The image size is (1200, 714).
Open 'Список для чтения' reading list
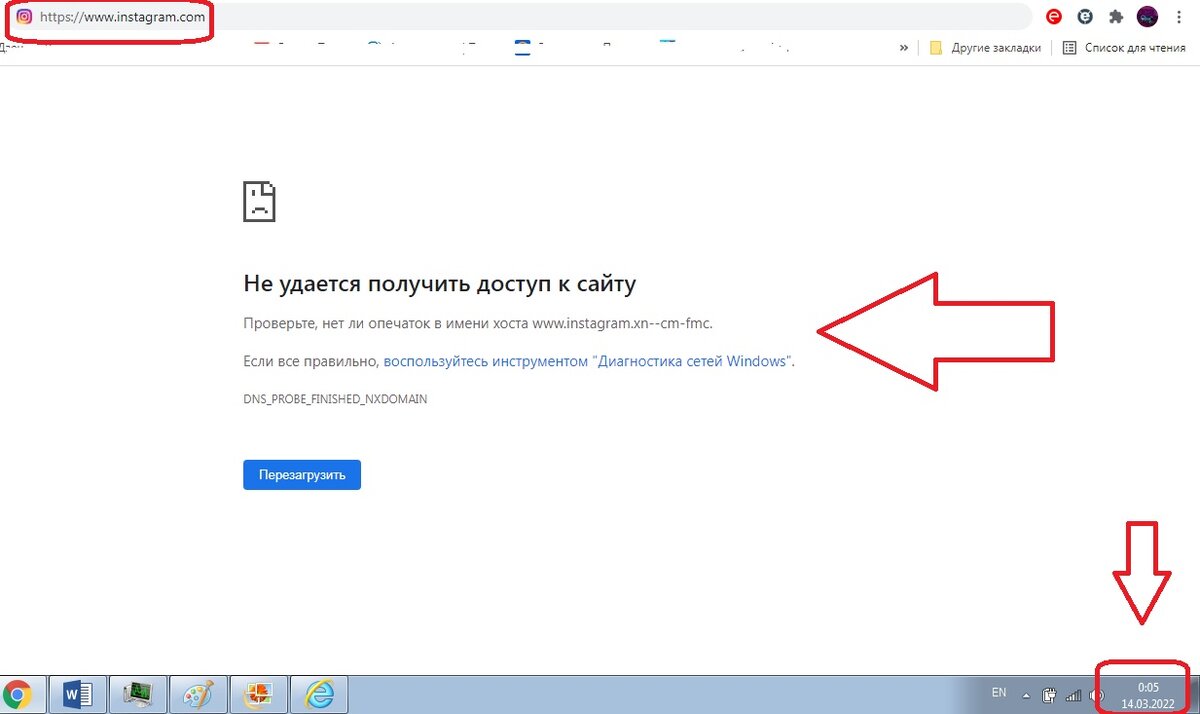click(x=1126, y=47)
